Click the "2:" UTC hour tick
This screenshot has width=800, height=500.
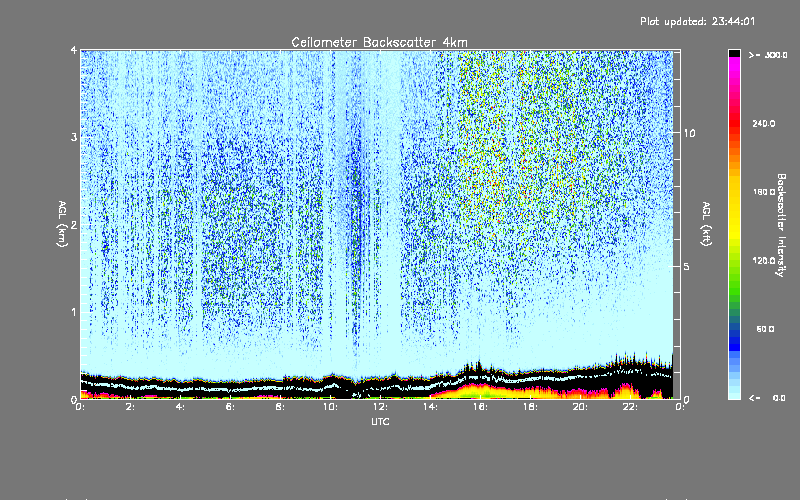(130, 407)
